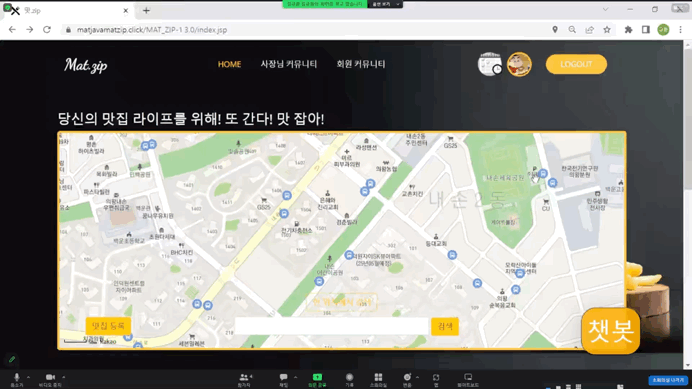Open the 챗봇 chatbot button
Screen dimensions: 692x389
pos(611,331)
